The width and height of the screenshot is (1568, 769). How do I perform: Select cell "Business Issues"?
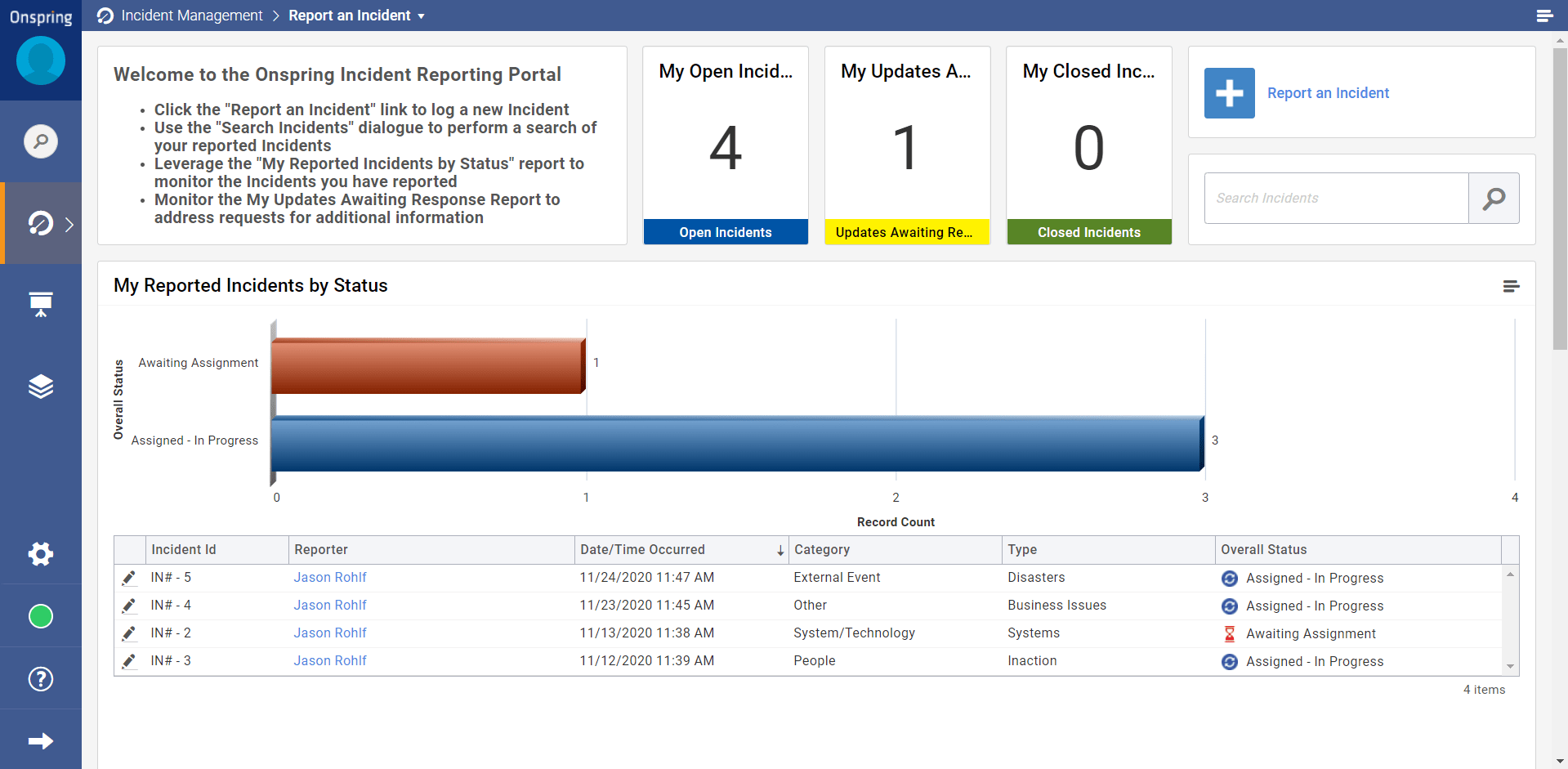coord(1109,606)
